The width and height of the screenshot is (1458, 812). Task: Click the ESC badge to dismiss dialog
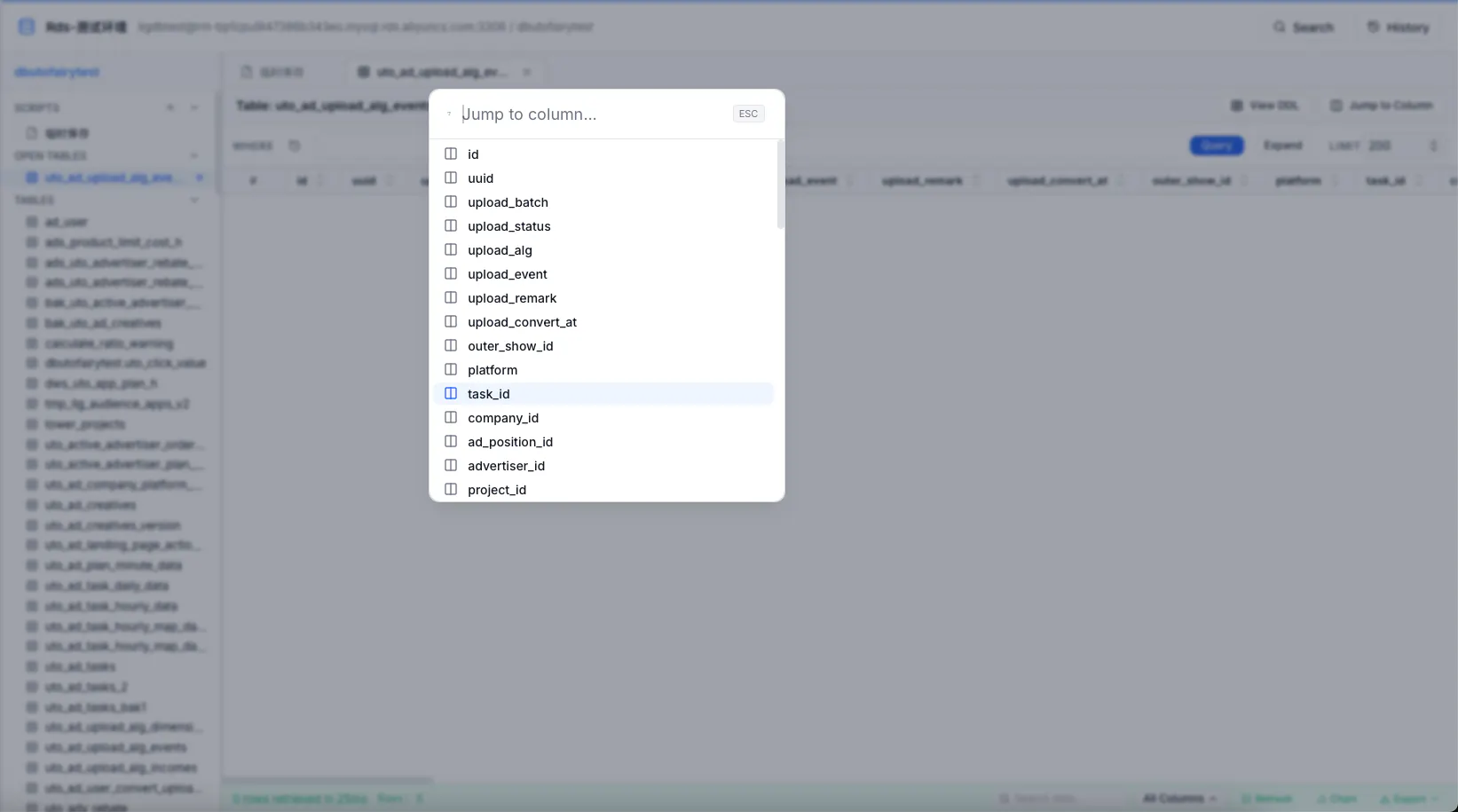748,114
